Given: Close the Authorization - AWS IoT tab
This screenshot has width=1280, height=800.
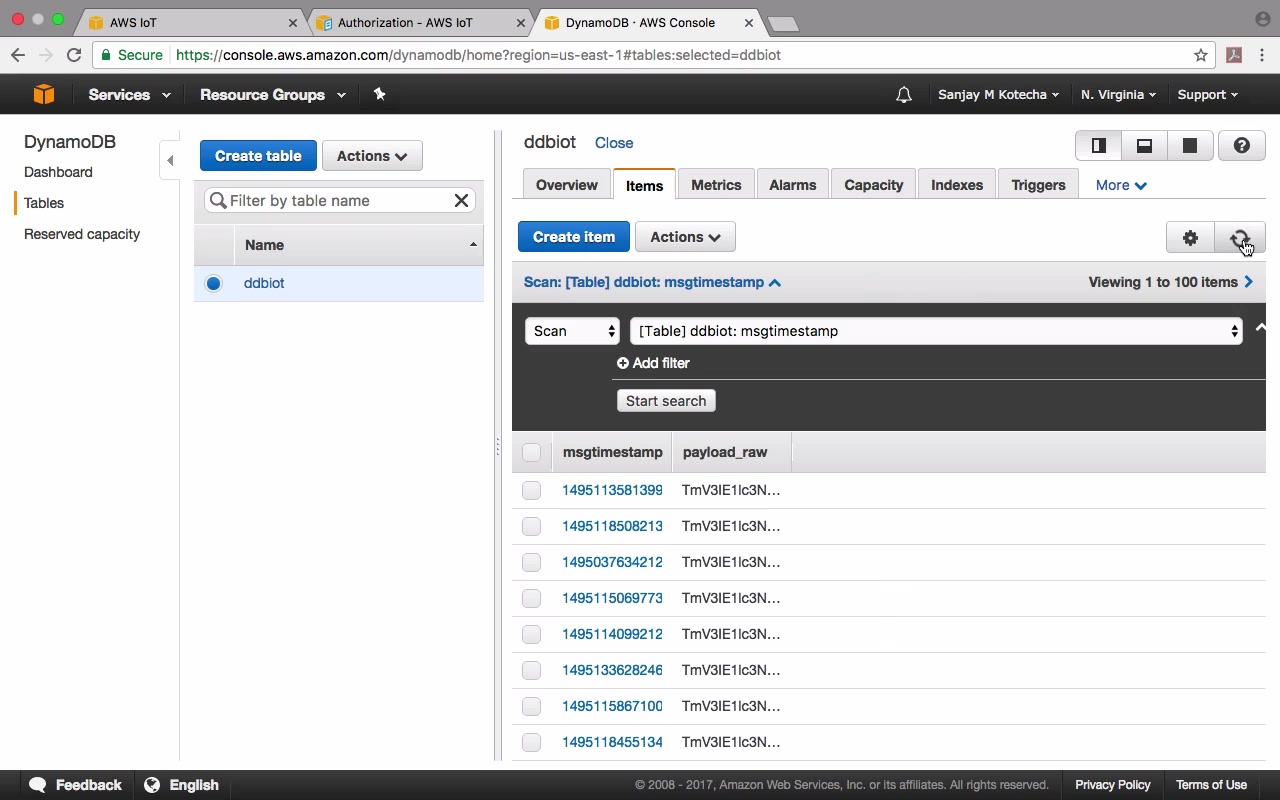Looking at the screenshot, I should 521,22.
